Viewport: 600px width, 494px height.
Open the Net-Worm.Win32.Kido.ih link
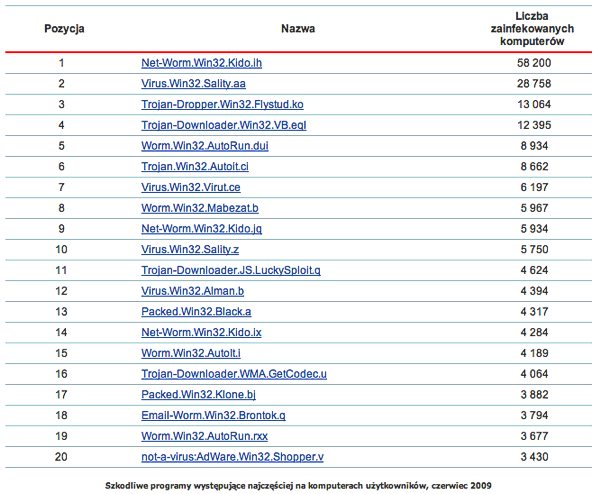(202, 63)
